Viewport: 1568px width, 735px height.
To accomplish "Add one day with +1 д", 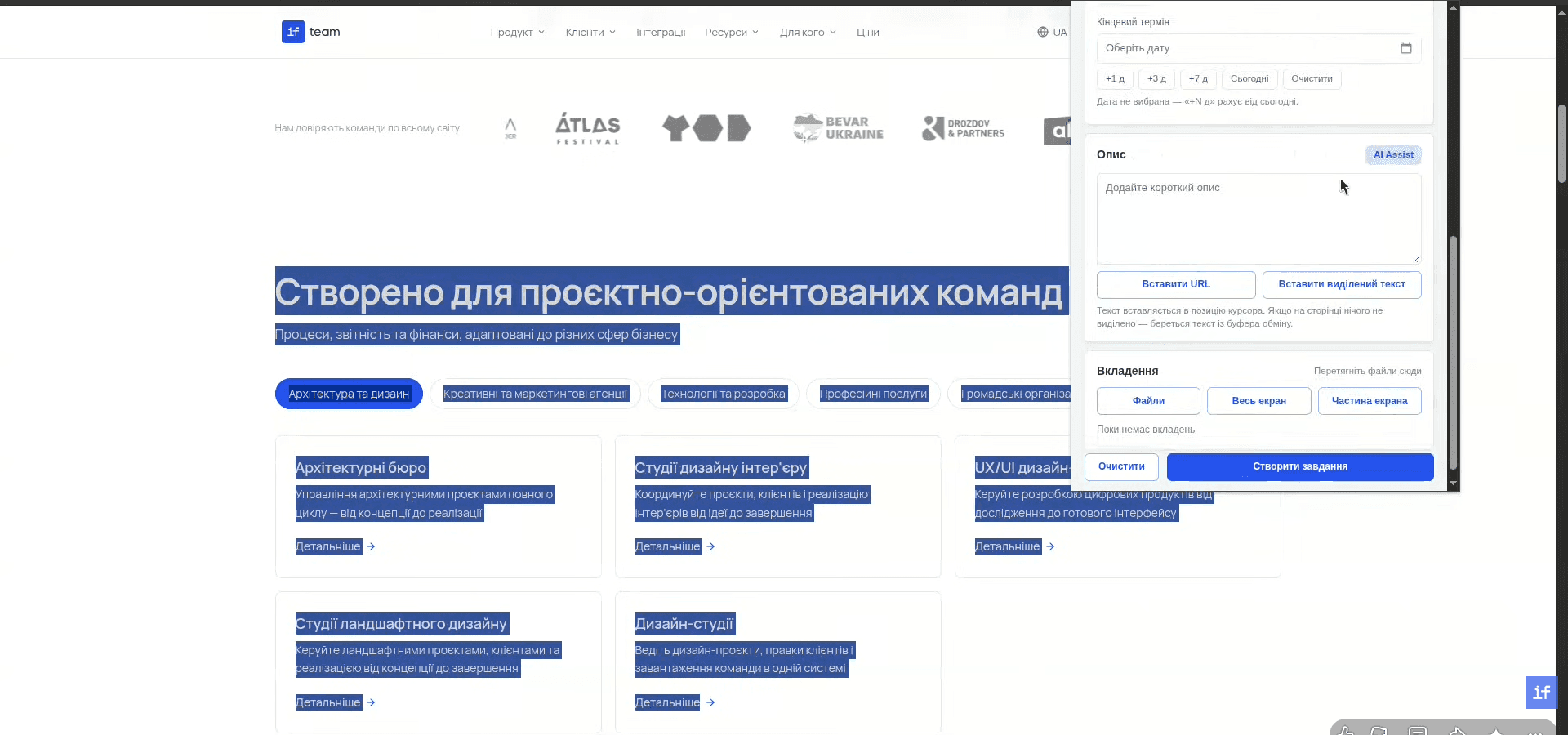I will tap(1115, 79).
